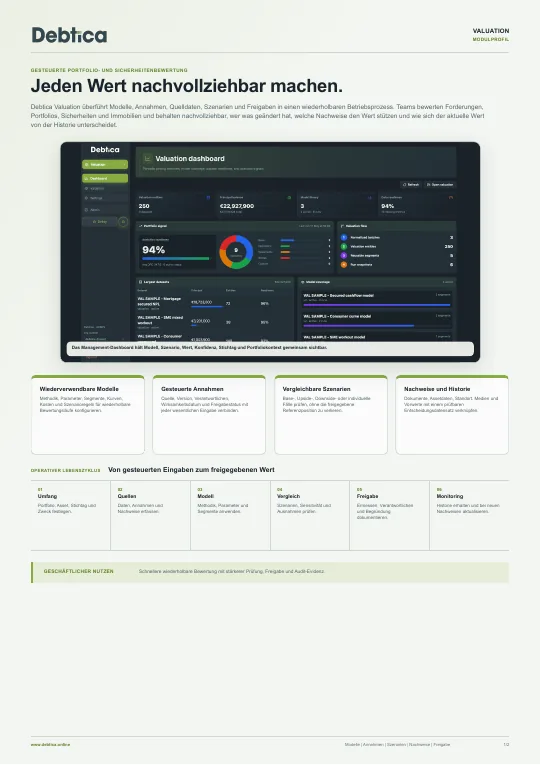Open the Valuation module selector in sidebar
Screen dimensions: 540x765
pos(105,165)
